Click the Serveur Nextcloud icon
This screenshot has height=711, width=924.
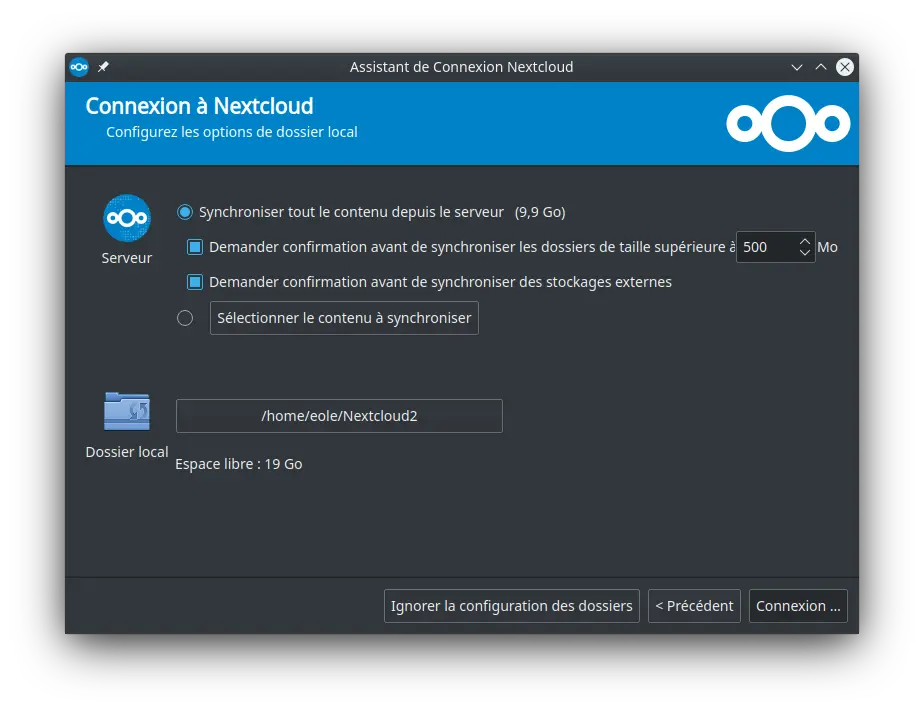pyautogui.click(x=127, y=218)
